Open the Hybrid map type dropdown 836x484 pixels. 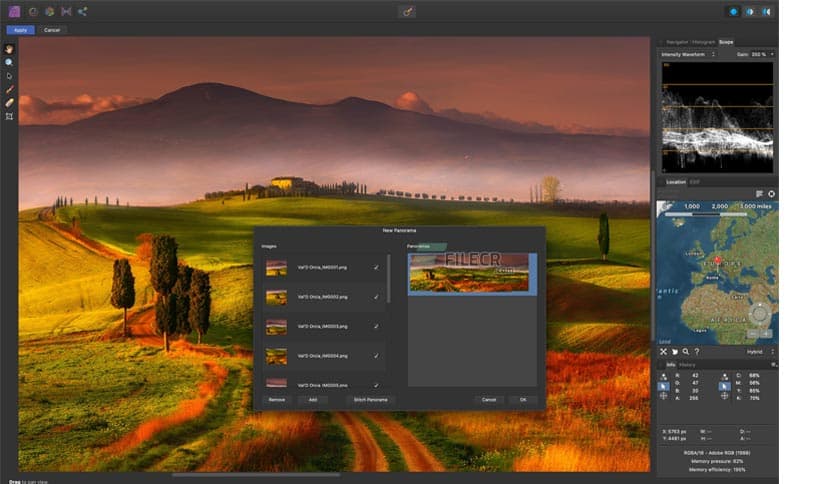coord(760,352)
